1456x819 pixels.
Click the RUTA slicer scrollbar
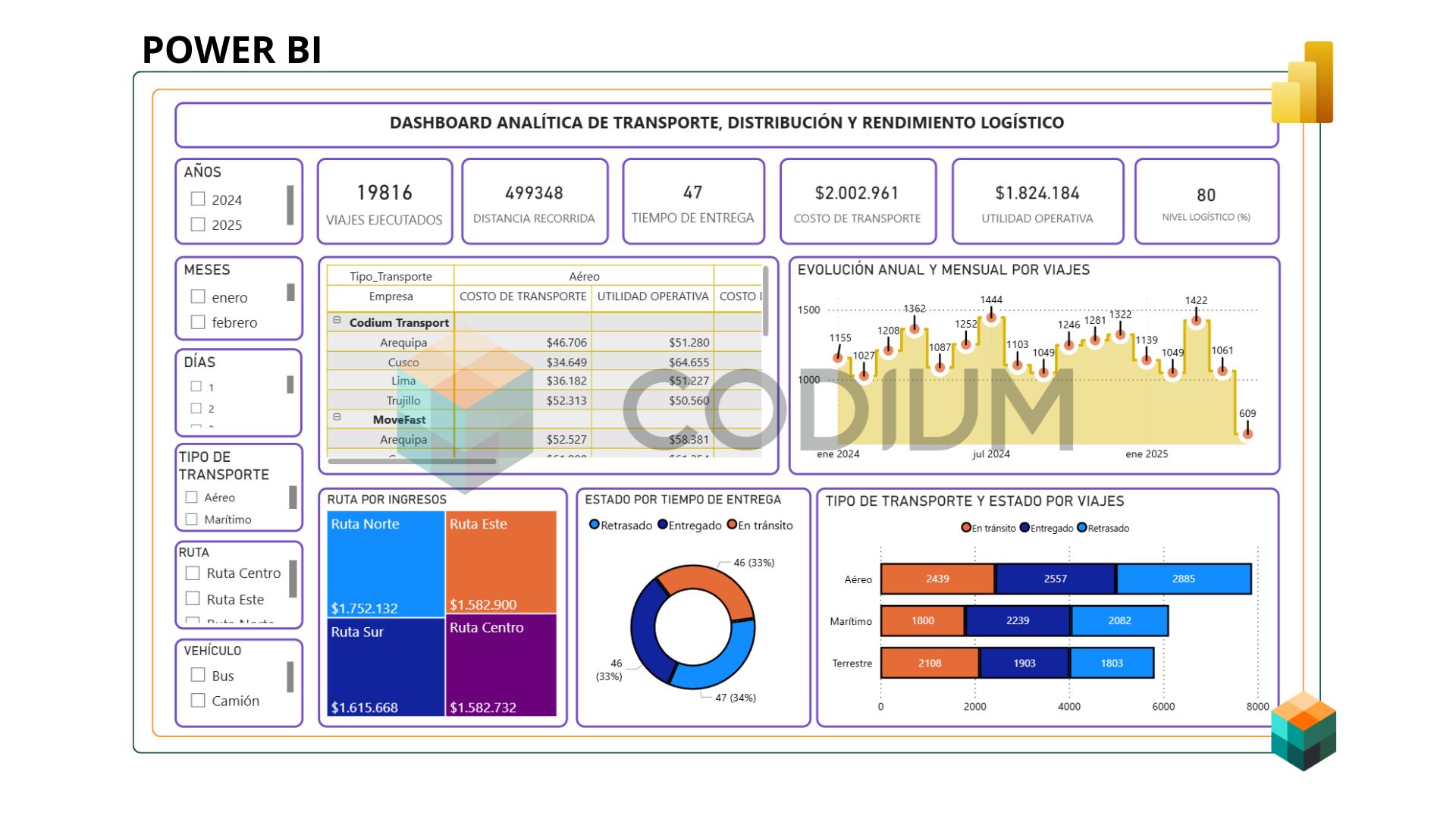point(293,579)
